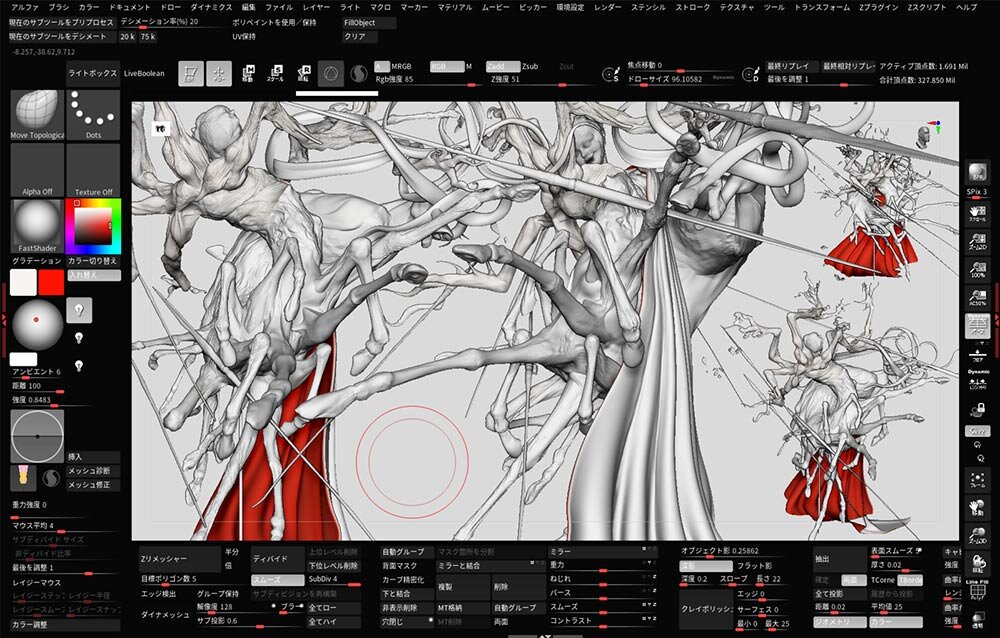Image resolution: width=1000 pixels, height=638 pixels.
Task: Open ライトボックス
Action: click(92, 73)
